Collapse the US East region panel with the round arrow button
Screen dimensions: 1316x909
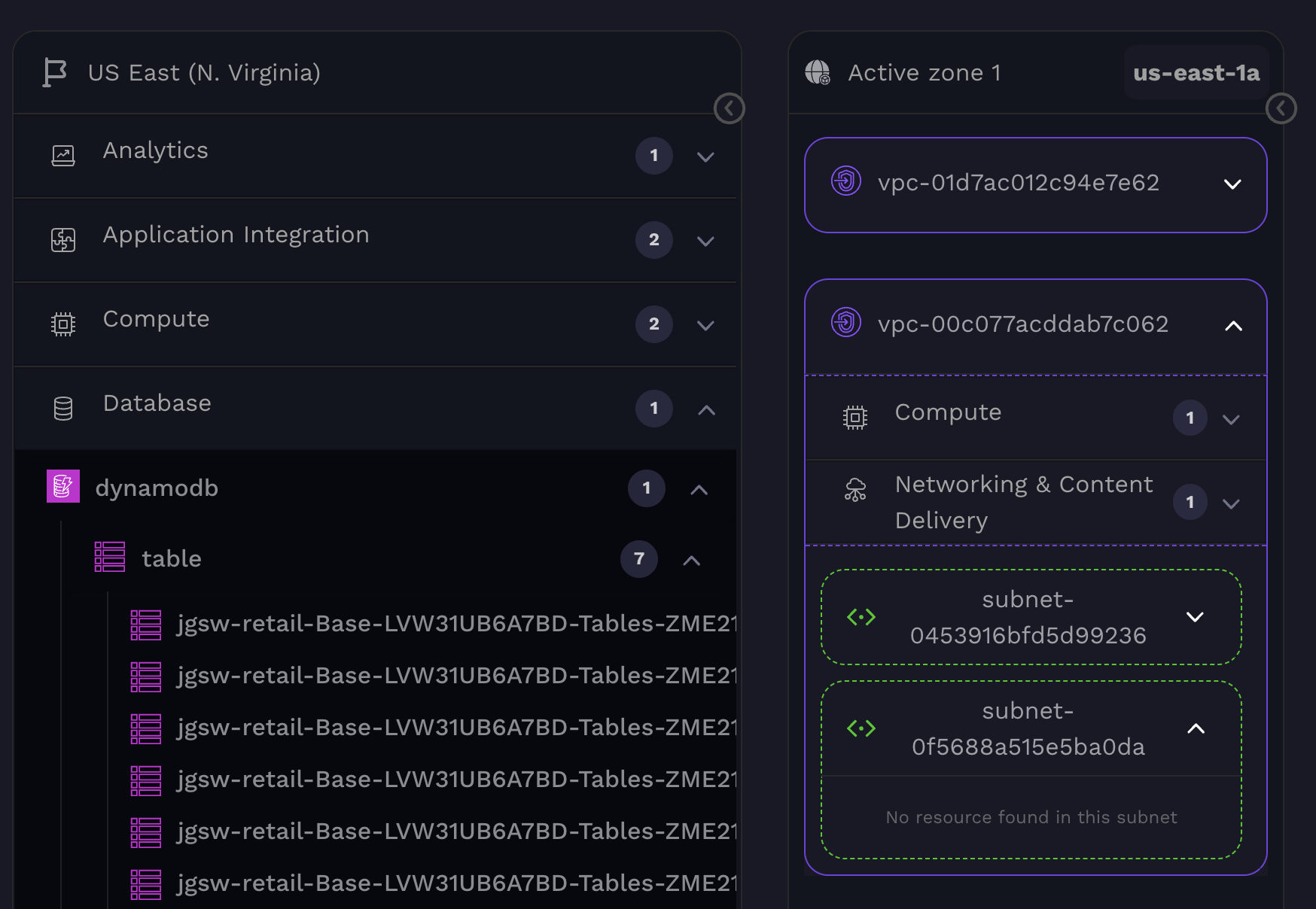729,108
